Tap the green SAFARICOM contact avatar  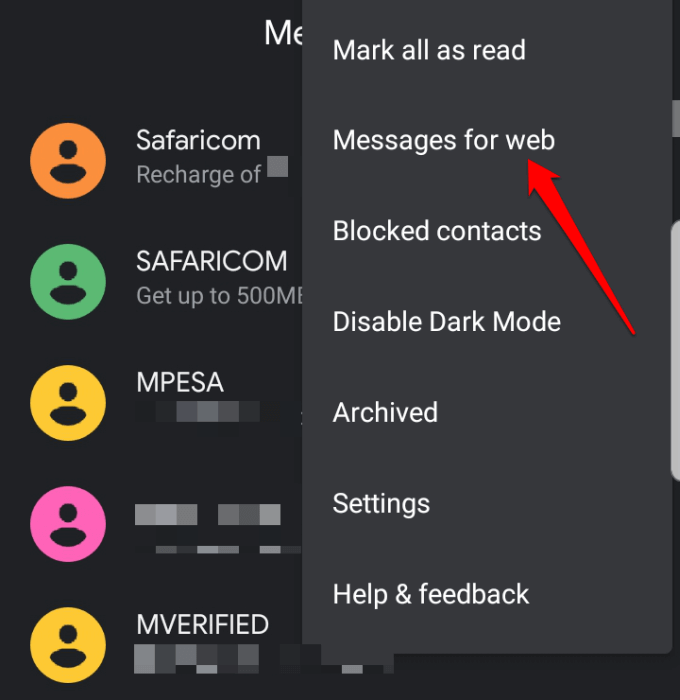[68, 282]
